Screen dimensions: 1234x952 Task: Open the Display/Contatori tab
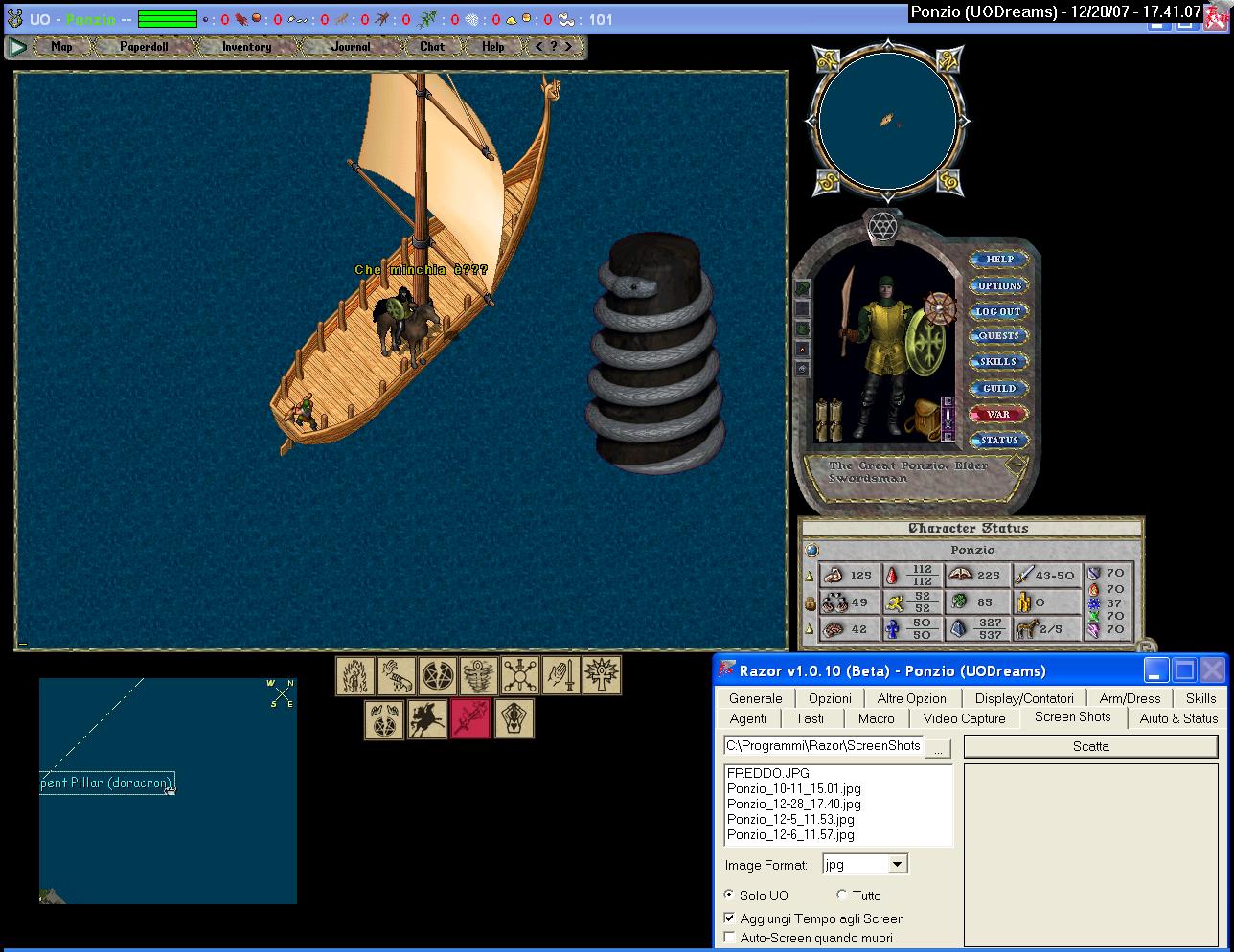pos(1024,698)
